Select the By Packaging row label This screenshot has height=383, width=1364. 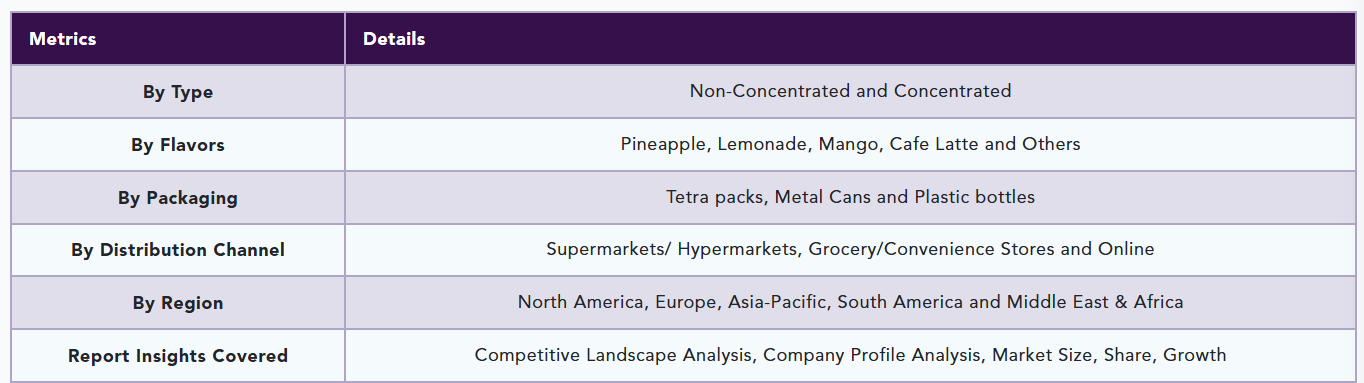point(178,198)
